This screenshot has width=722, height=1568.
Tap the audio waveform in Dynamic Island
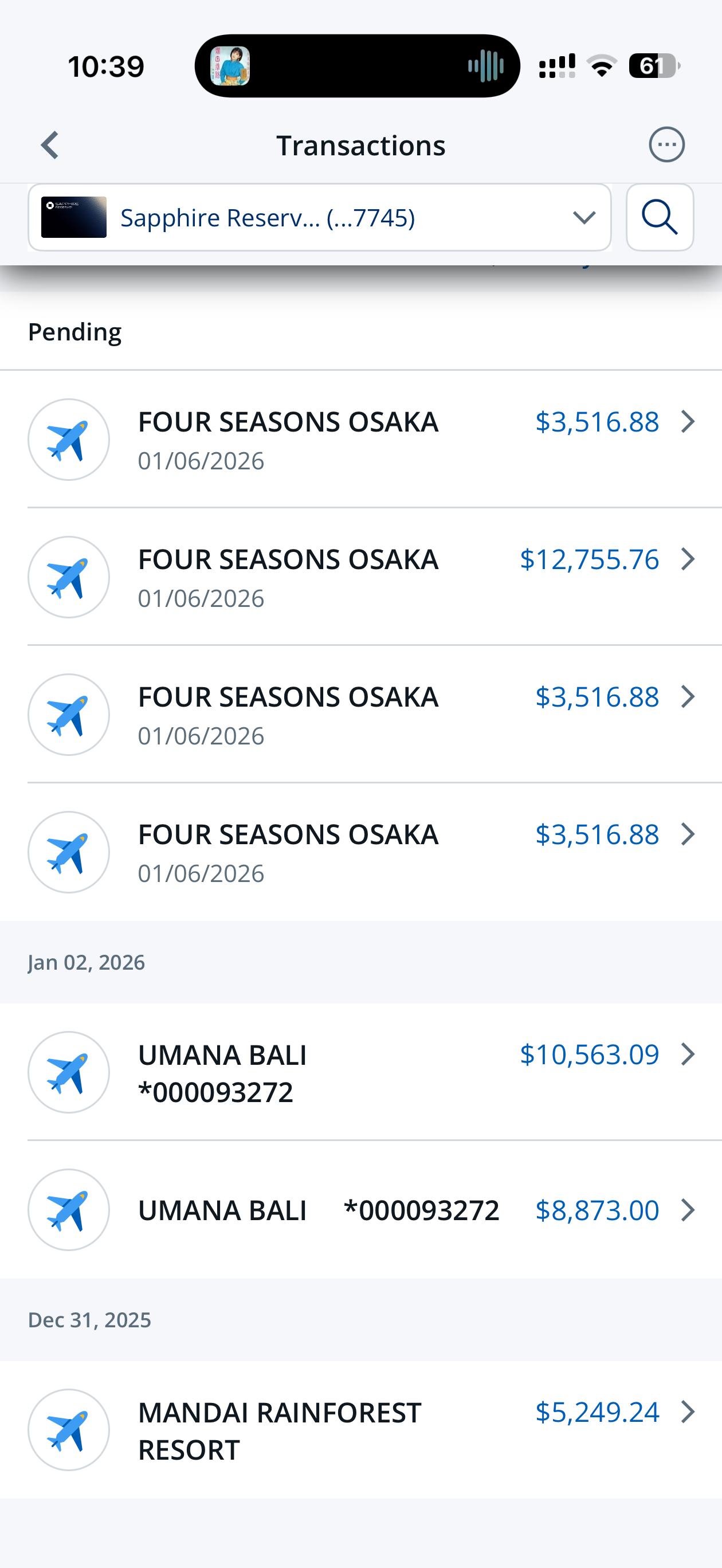(x=485, y=66)
